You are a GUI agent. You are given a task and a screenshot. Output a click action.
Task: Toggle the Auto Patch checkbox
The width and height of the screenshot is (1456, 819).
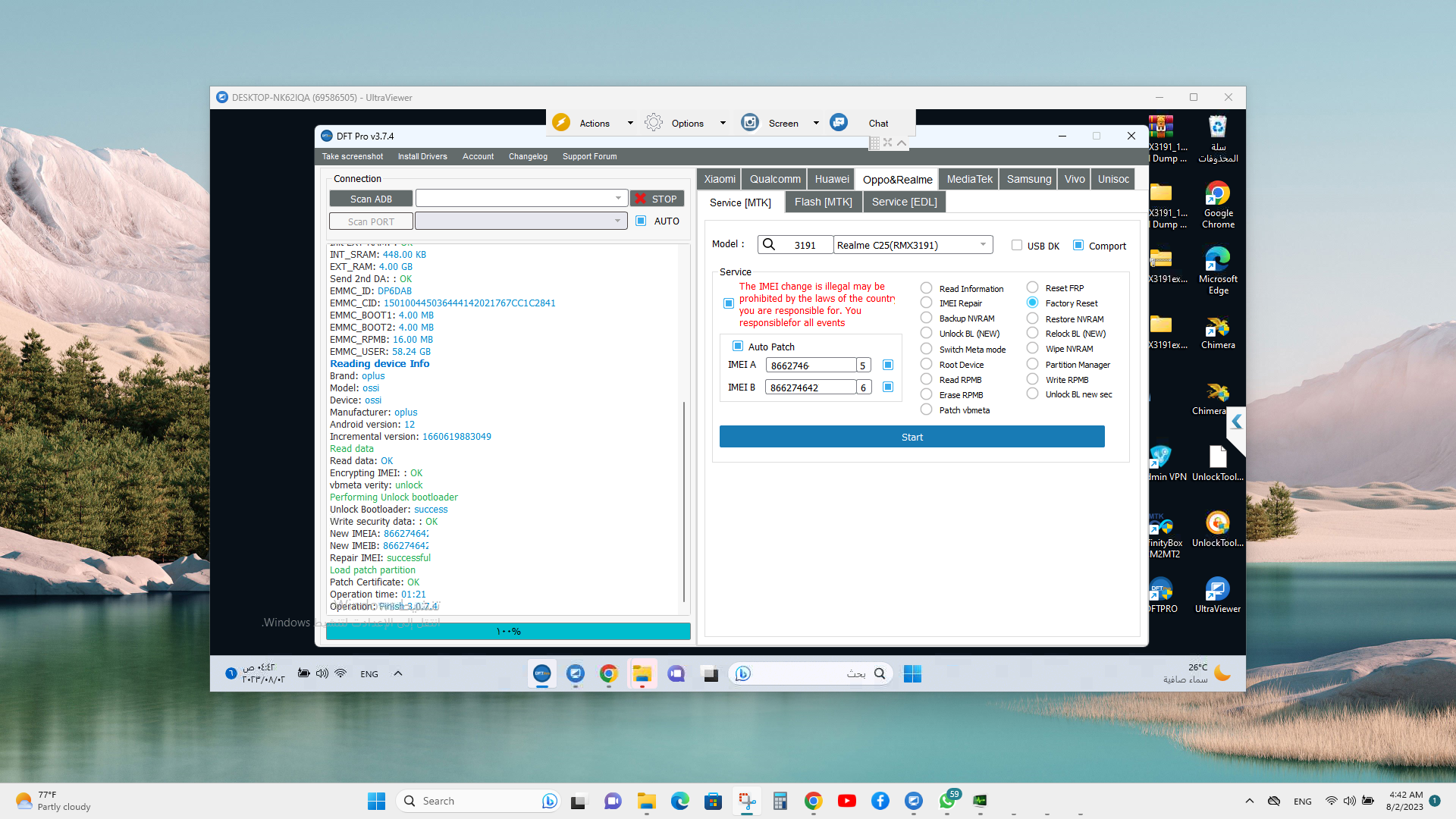click(x=738, y=346)
